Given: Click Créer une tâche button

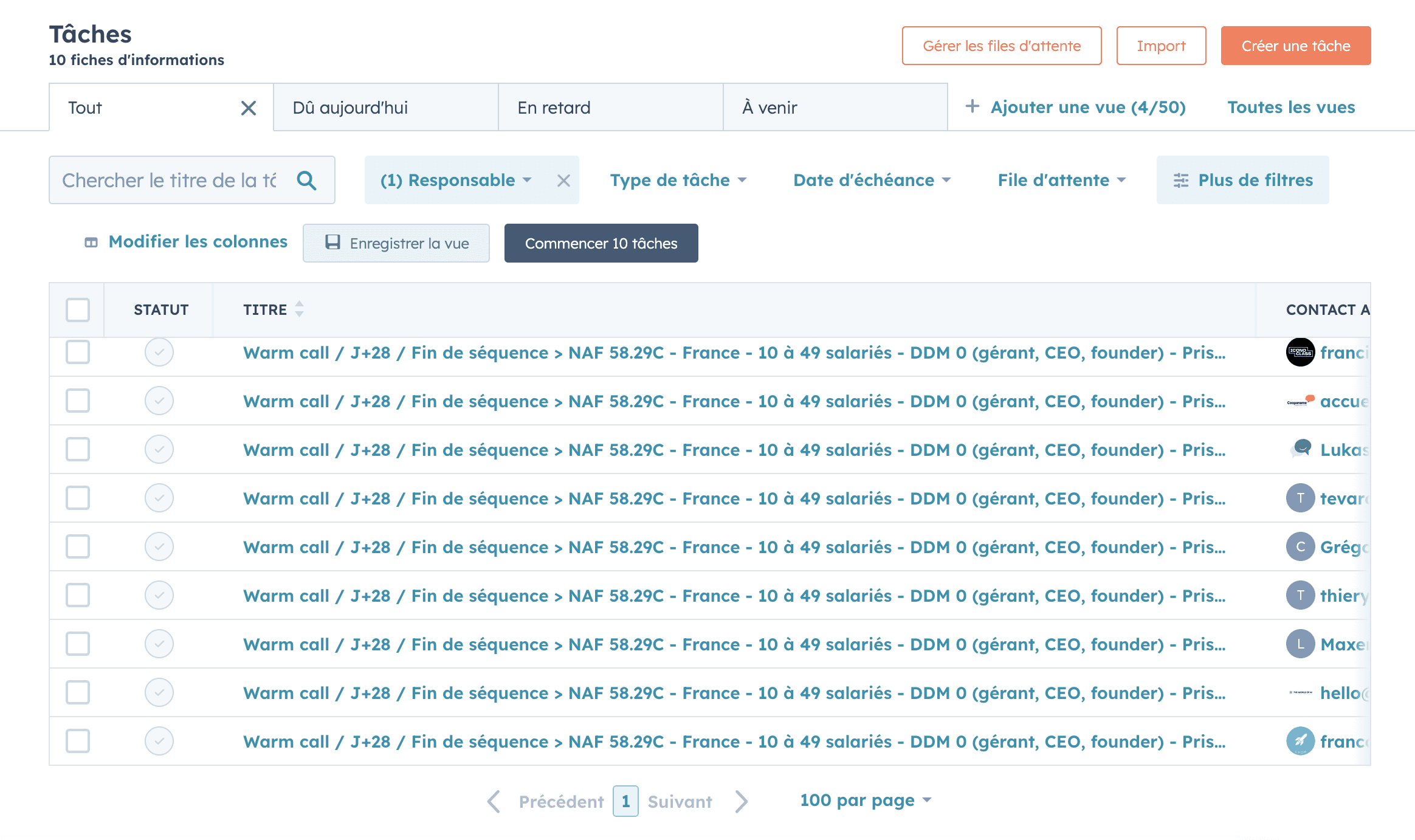Looking at the screenshot, I should 1296,46.
